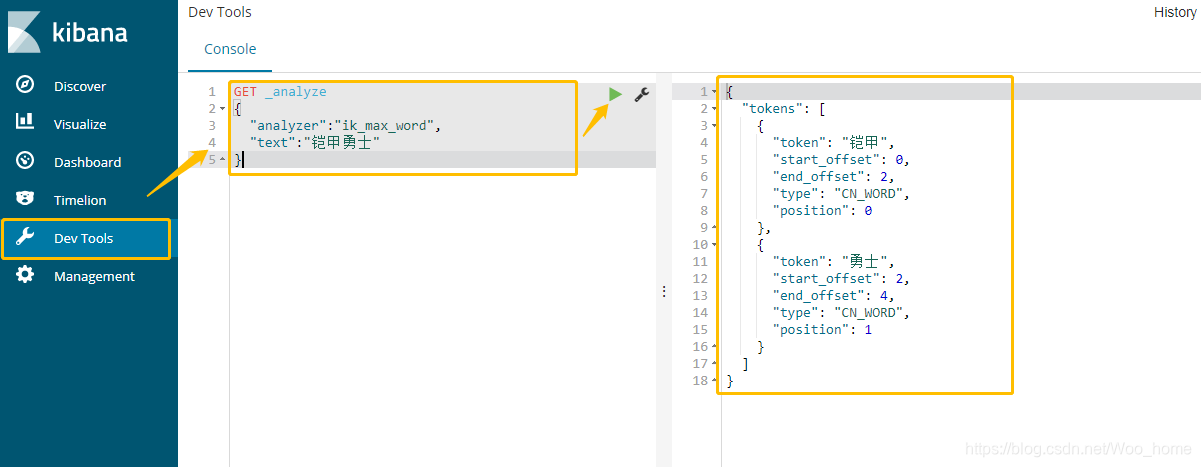
Task: Click "end_offset": 2 line
Action: click(833, 176)
